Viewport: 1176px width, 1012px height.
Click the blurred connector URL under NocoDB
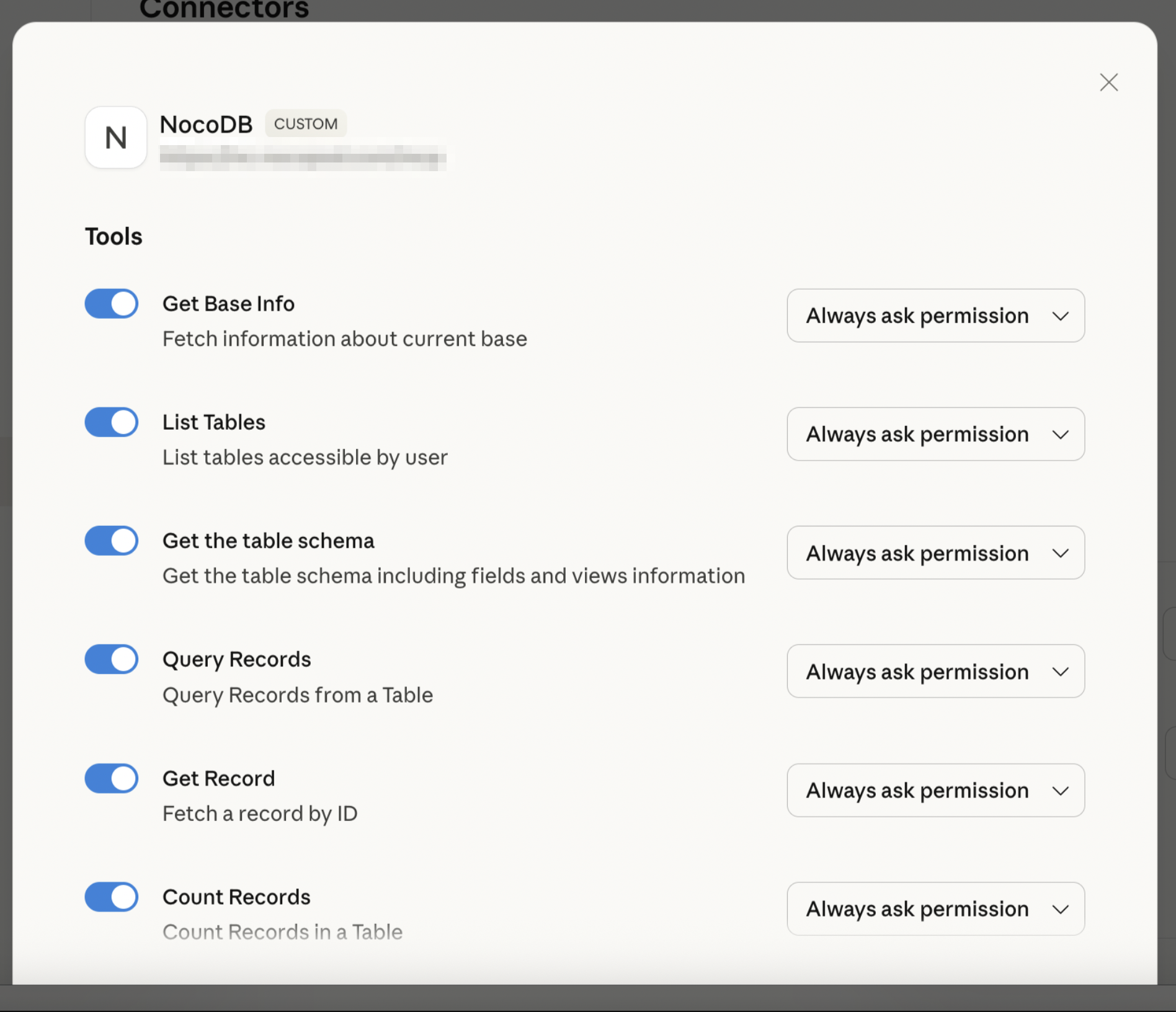pyautogui.click(x=303, y=158)
